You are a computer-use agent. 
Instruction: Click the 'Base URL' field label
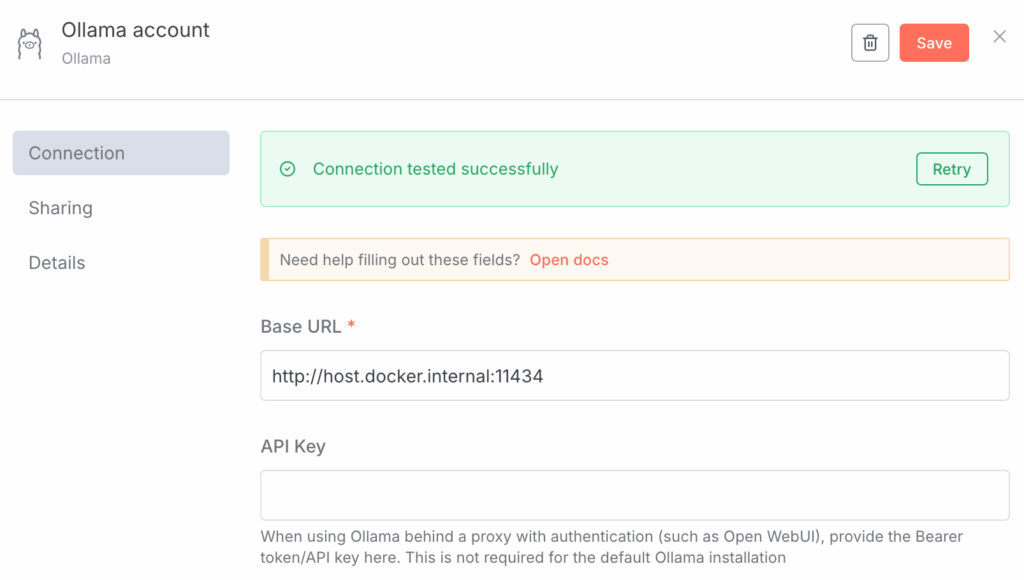(300, 326)
